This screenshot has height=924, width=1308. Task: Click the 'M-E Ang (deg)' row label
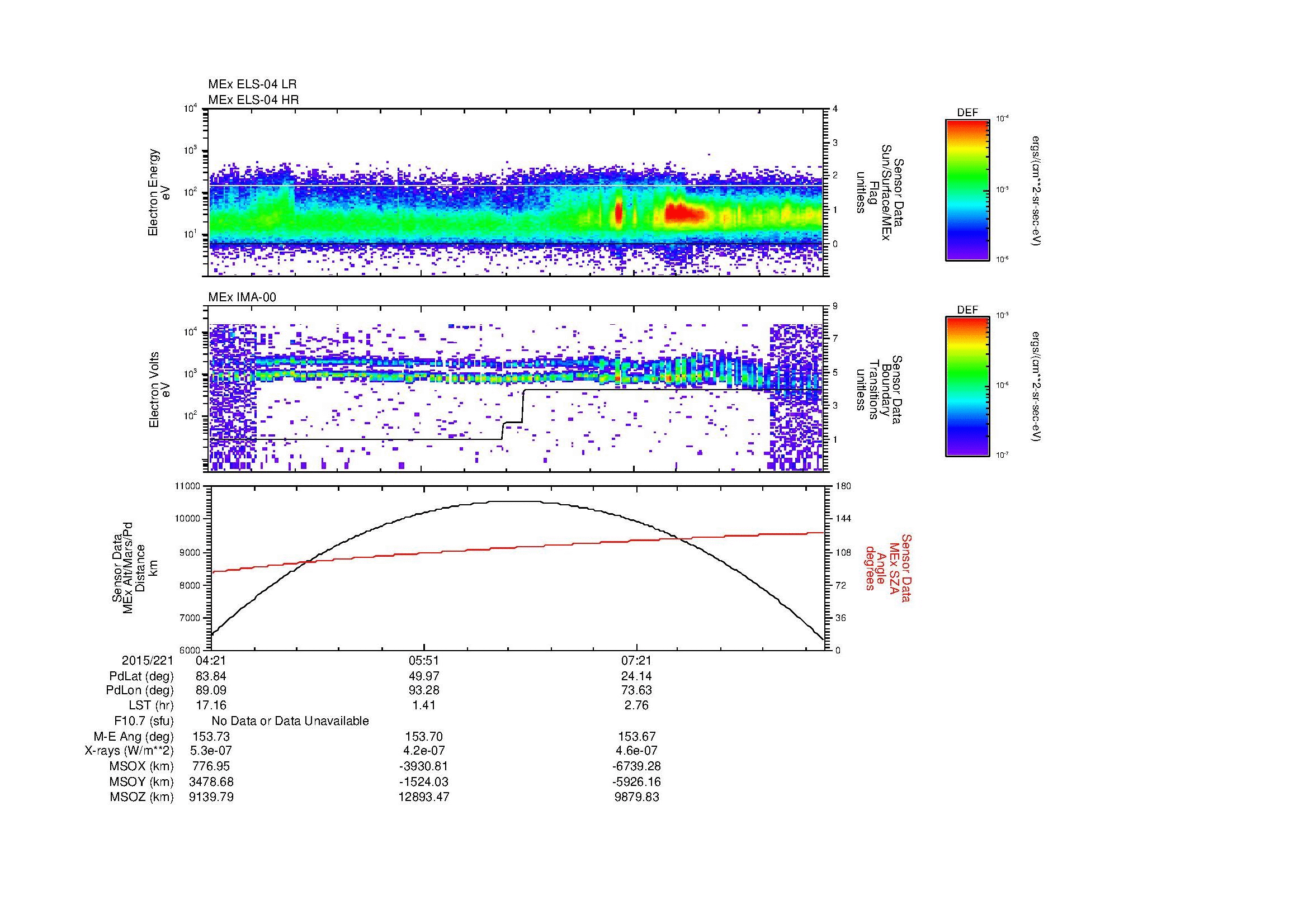point(133,737)
